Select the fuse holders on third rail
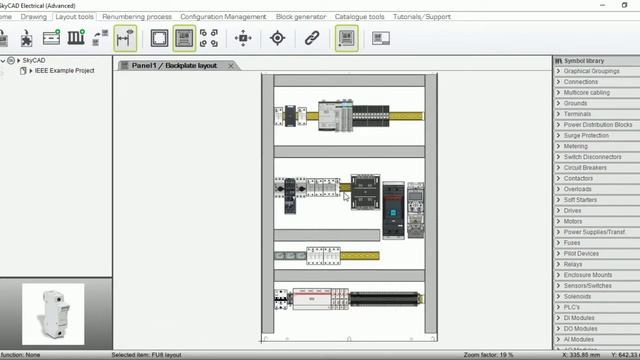This screenshot has width=640, height=360. [323, 256]
